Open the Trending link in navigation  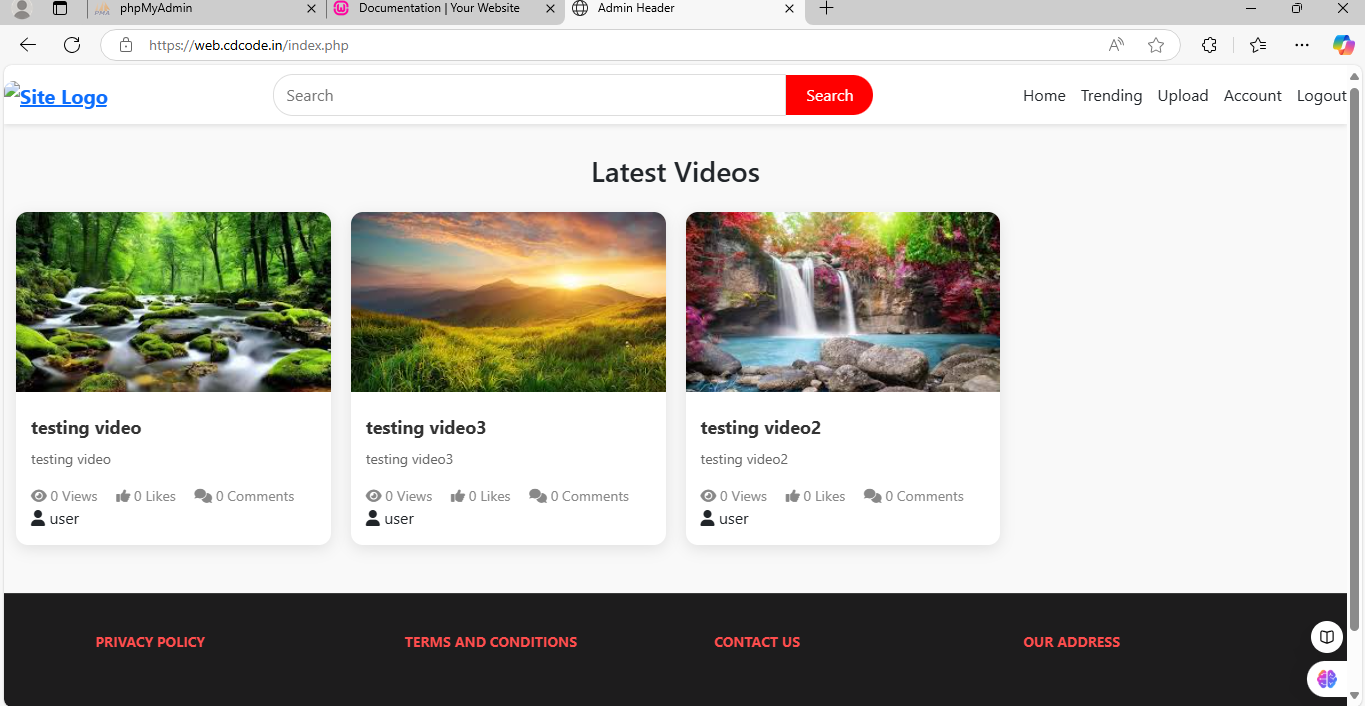coord(1111,96)
